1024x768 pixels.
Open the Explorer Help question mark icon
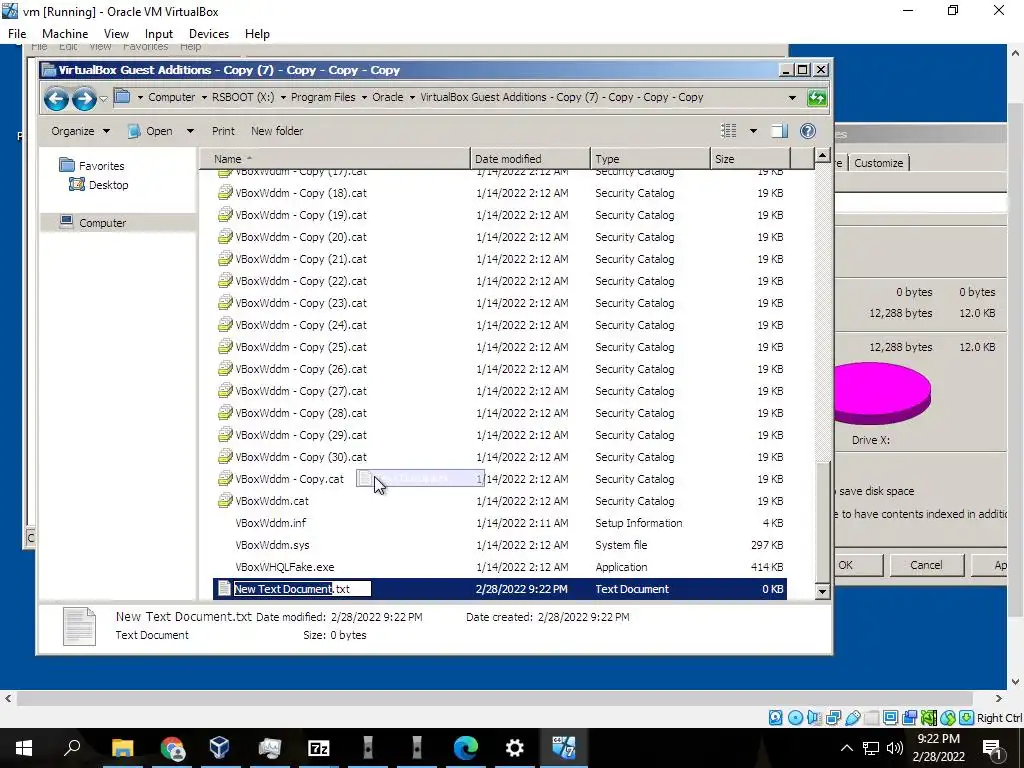[x=808, y=131]
